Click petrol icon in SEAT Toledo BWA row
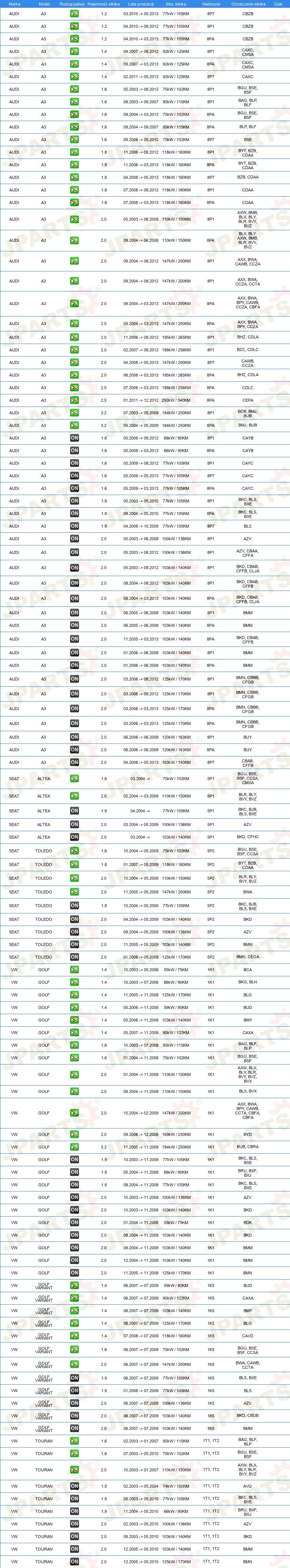This screenshot has height=1568, width=290. pos(74,892)
